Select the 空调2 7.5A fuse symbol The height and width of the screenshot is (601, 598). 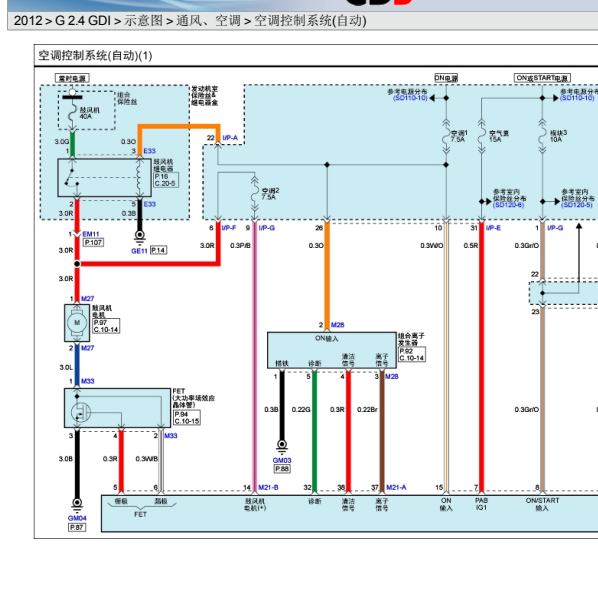(x=254, y=194)
